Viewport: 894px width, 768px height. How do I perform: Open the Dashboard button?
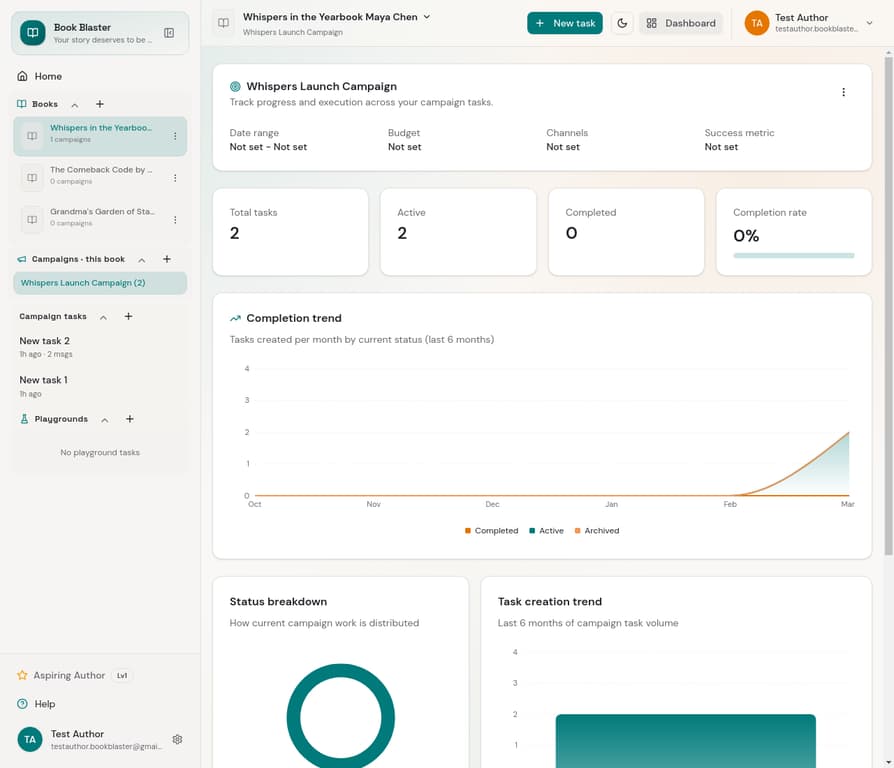pyautogui.click(x=681, y=23)
